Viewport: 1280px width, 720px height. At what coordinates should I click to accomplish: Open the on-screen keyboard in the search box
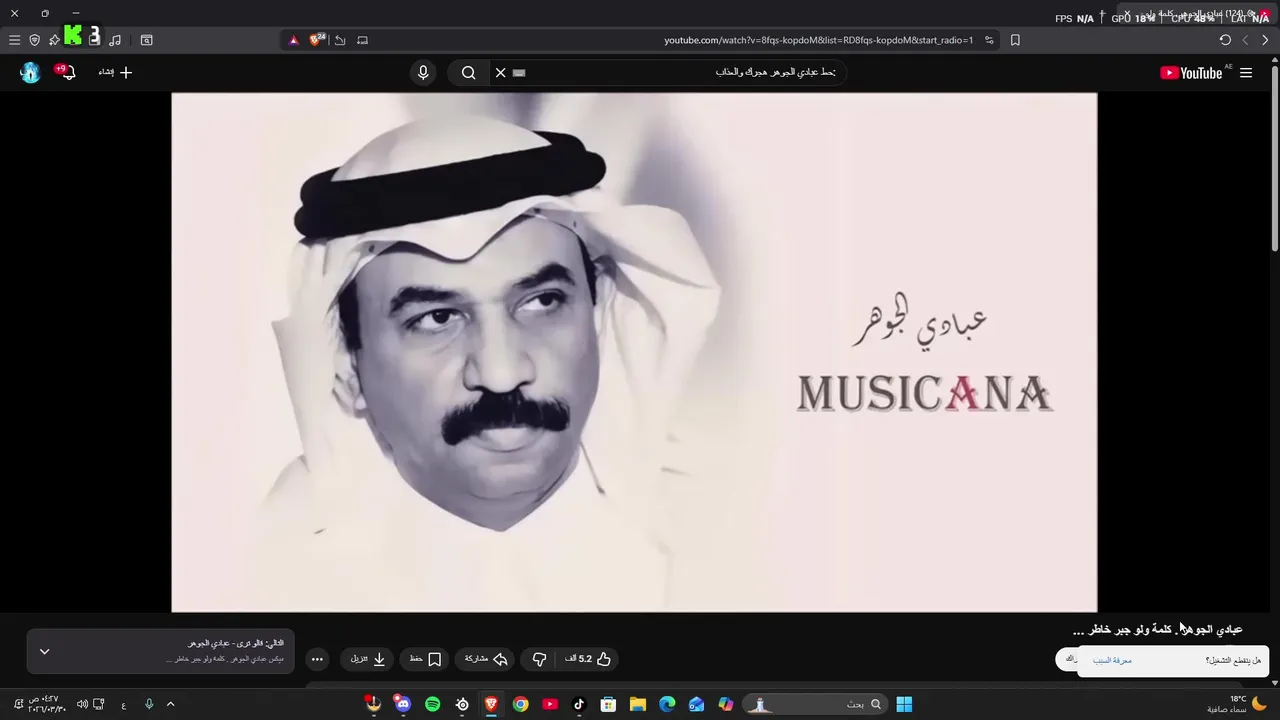point(519,73)
